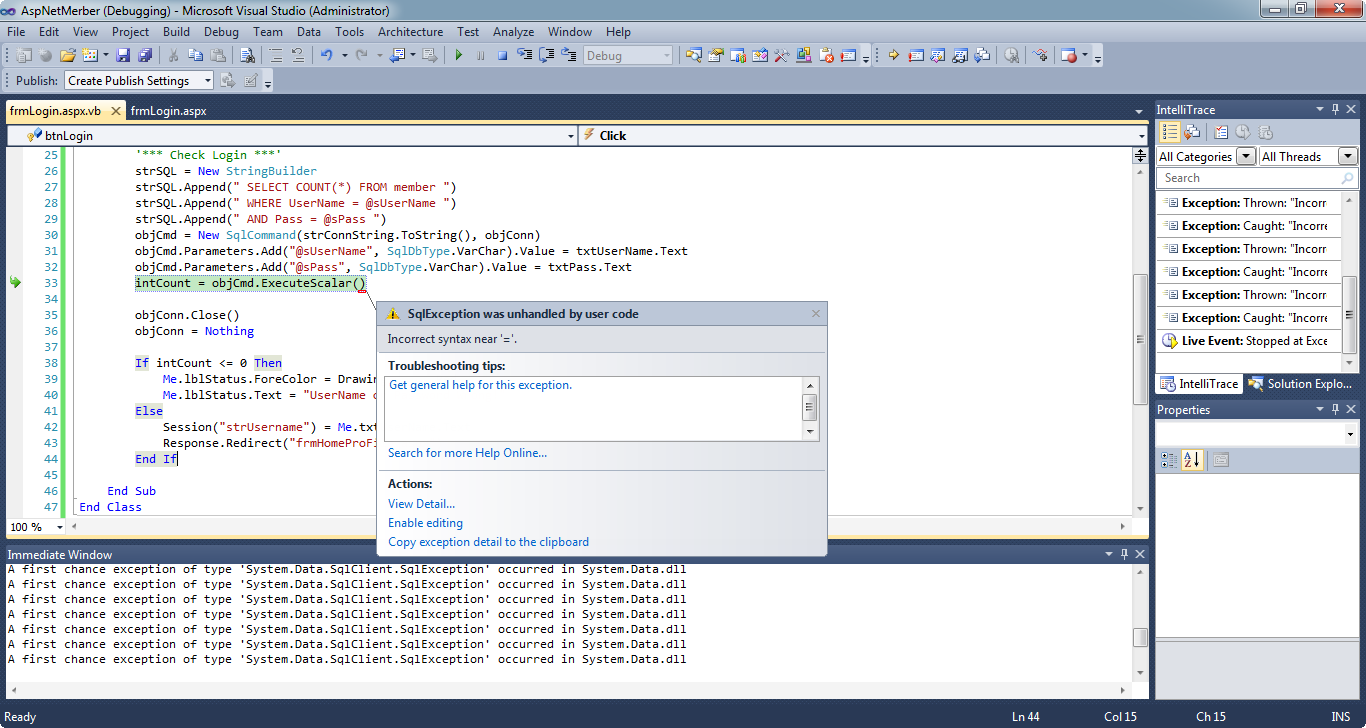The width and height of the screenshot is (1366, 728).
Task: Click the Enable editing action link
Action: 425,523
